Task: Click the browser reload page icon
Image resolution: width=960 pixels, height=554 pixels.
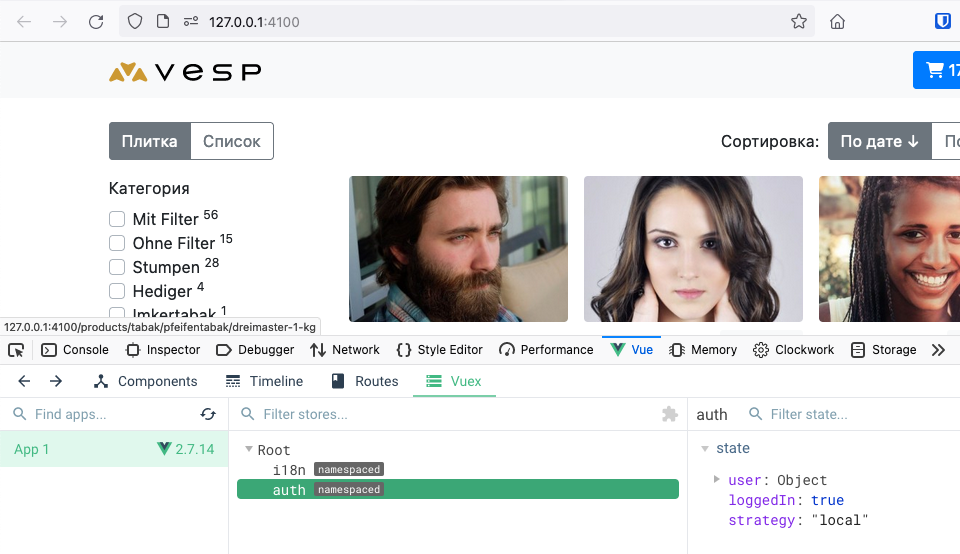Action: point(96,21)
